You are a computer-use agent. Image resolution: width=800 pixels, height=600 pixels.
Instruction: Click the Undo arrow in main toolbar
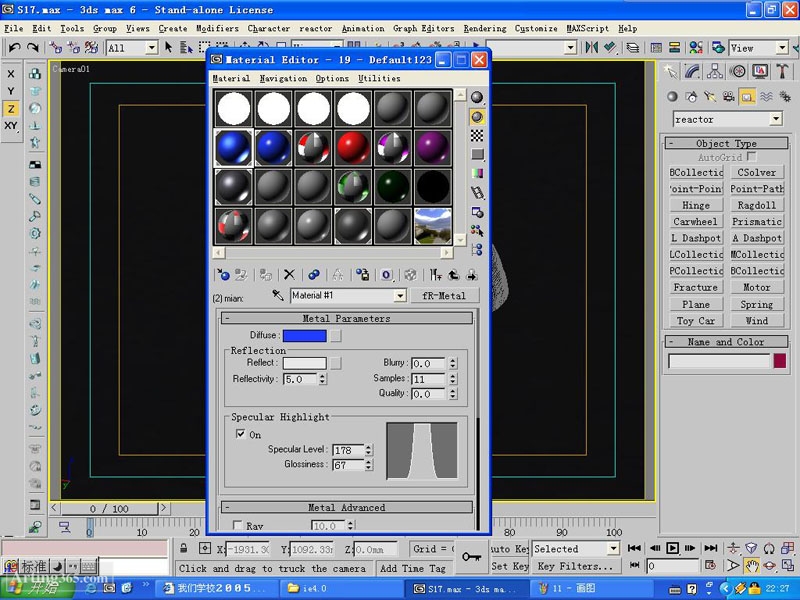point(14,47)
